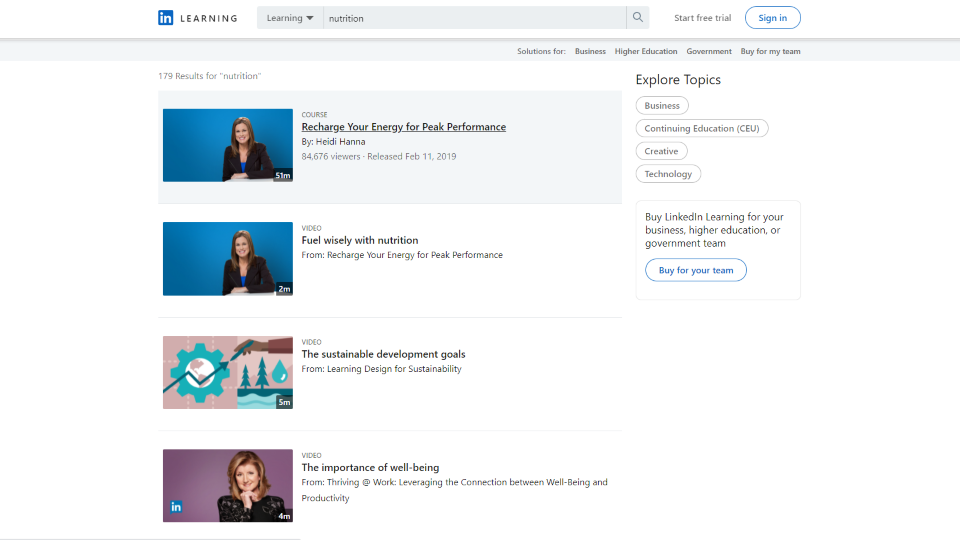Open The sustainable development goals video

click(383, 354)
